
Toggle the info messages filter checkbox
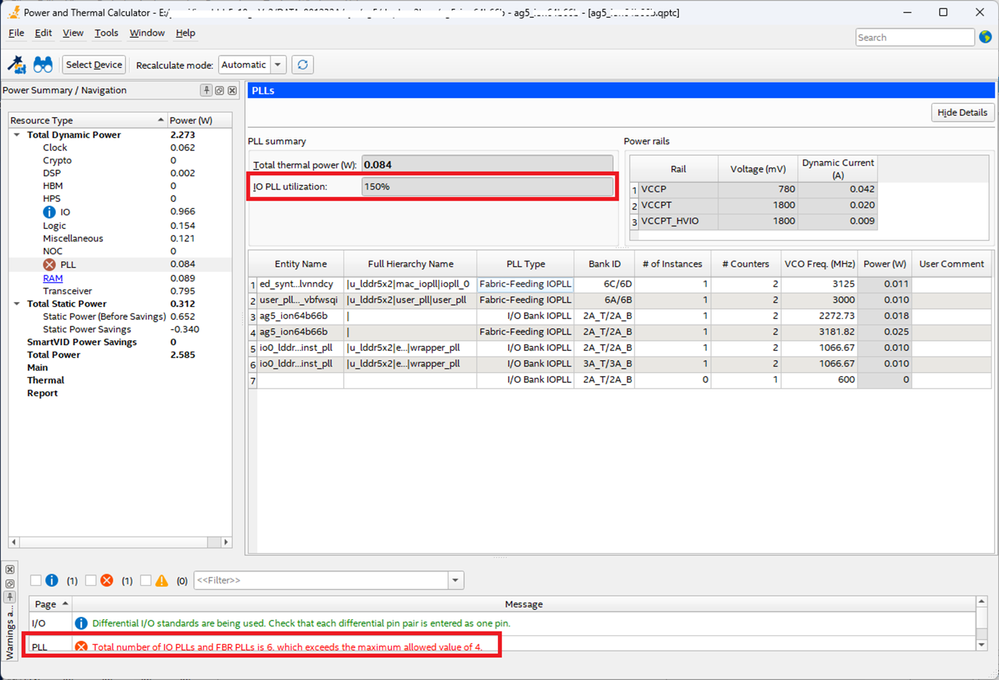tap(36, 580)
